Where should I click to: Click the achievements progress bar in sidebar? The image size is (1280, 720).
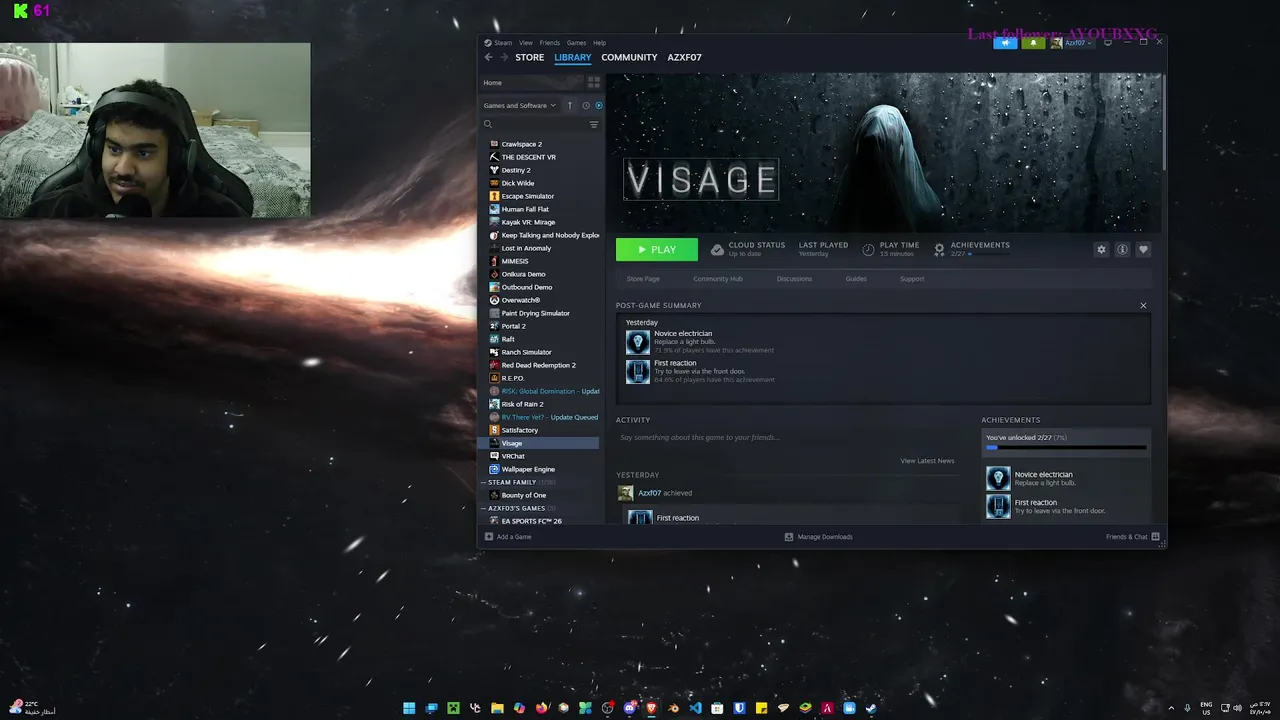click(1066, 448)
